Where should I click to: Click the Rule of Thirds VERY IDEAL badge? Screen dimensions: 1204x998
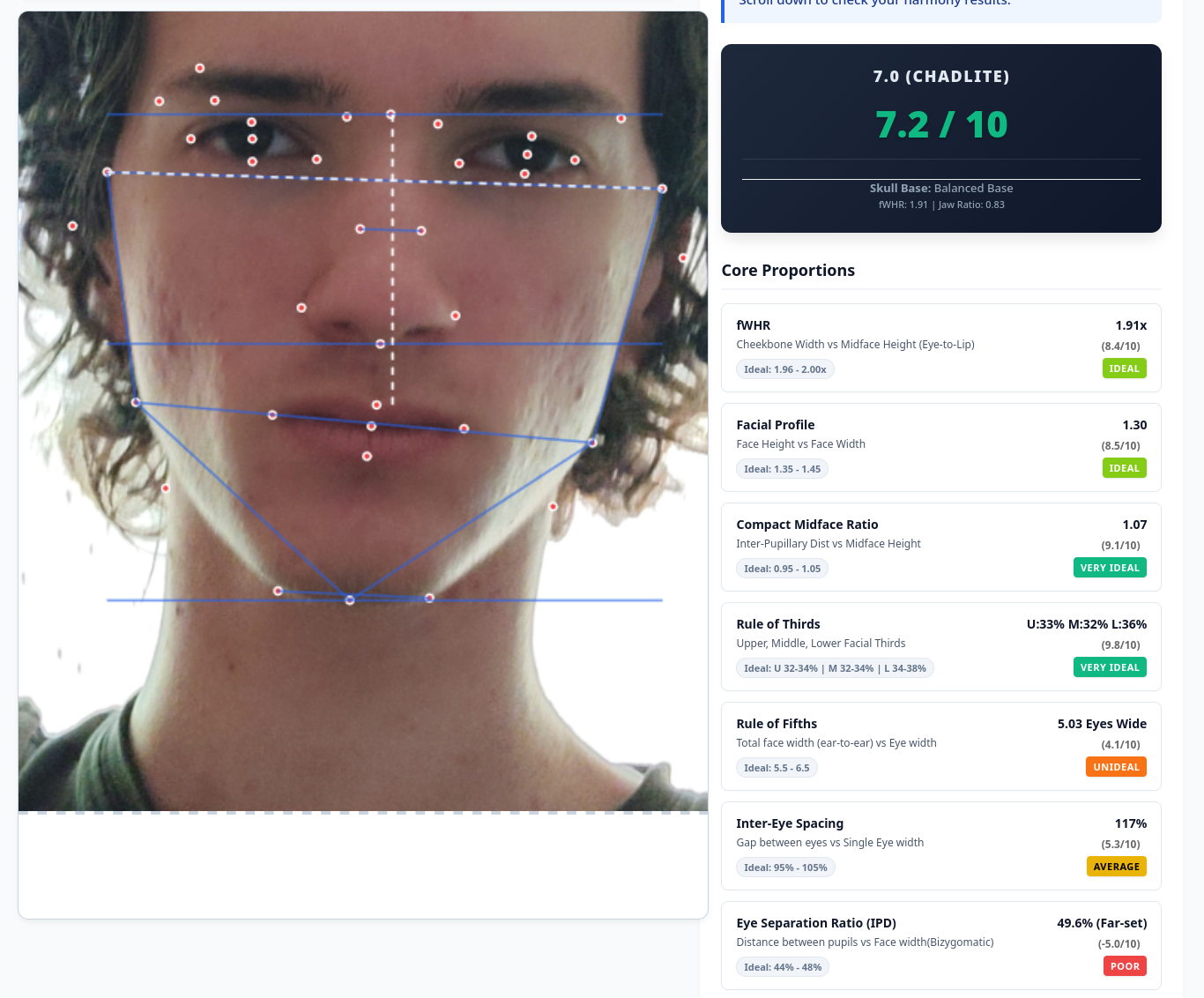tap(1110, 667)
